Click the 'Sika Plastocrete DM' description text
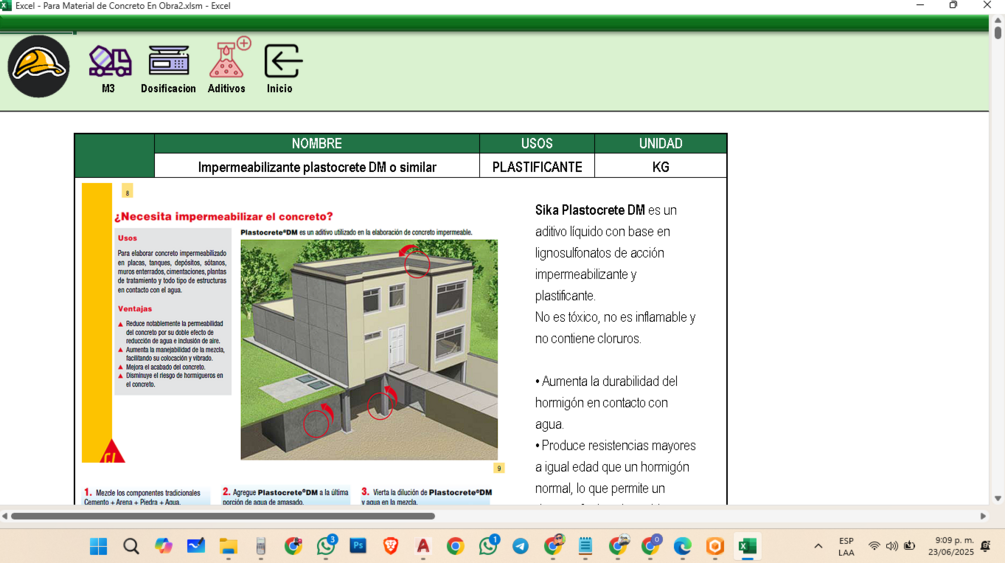The width and height of the screenshot is (1005, 563). click(x=590, y=210)
